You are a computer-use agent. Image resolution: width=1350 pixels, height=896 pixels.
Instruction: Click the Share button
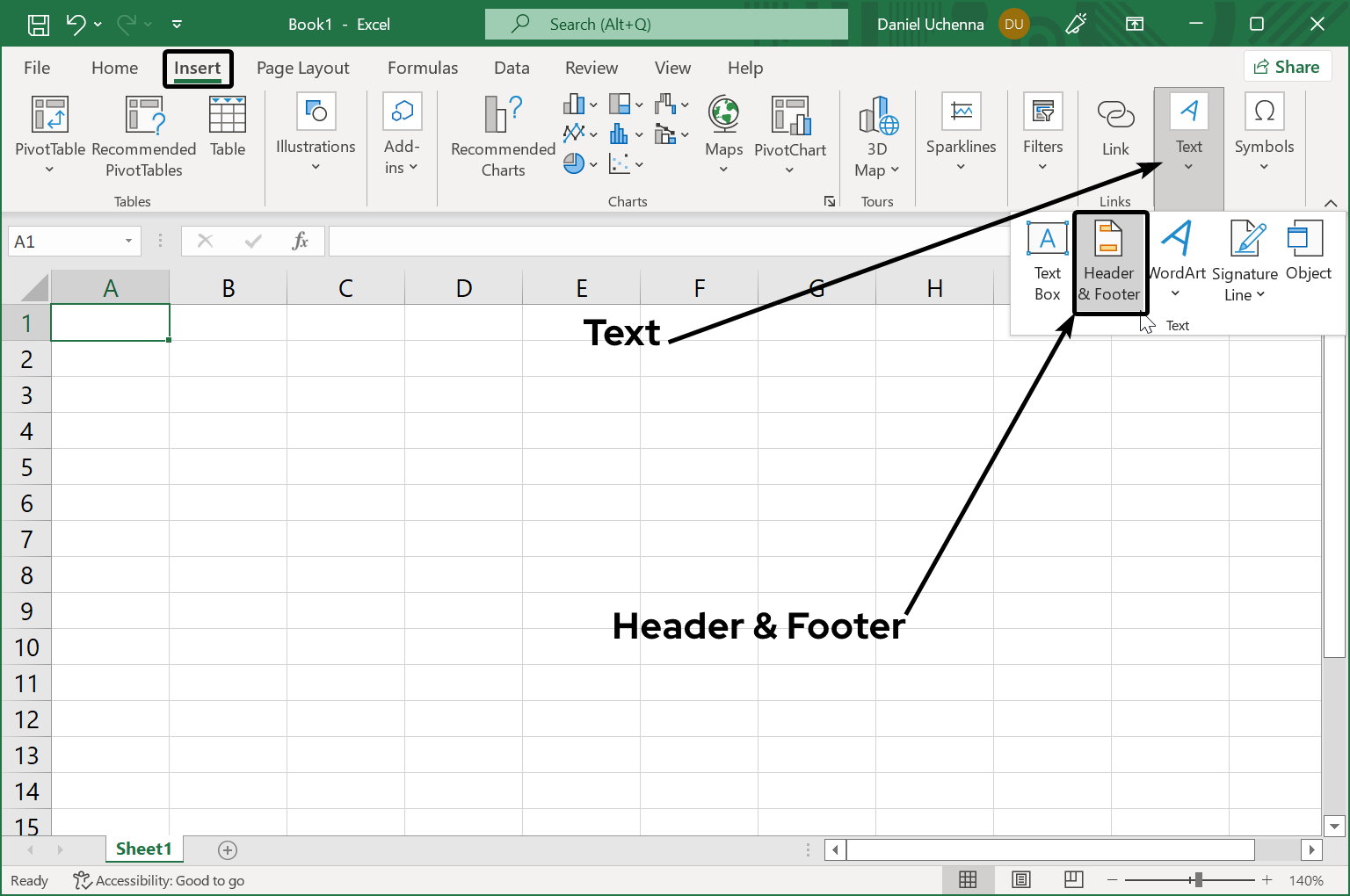click(x=1288, y=67)
